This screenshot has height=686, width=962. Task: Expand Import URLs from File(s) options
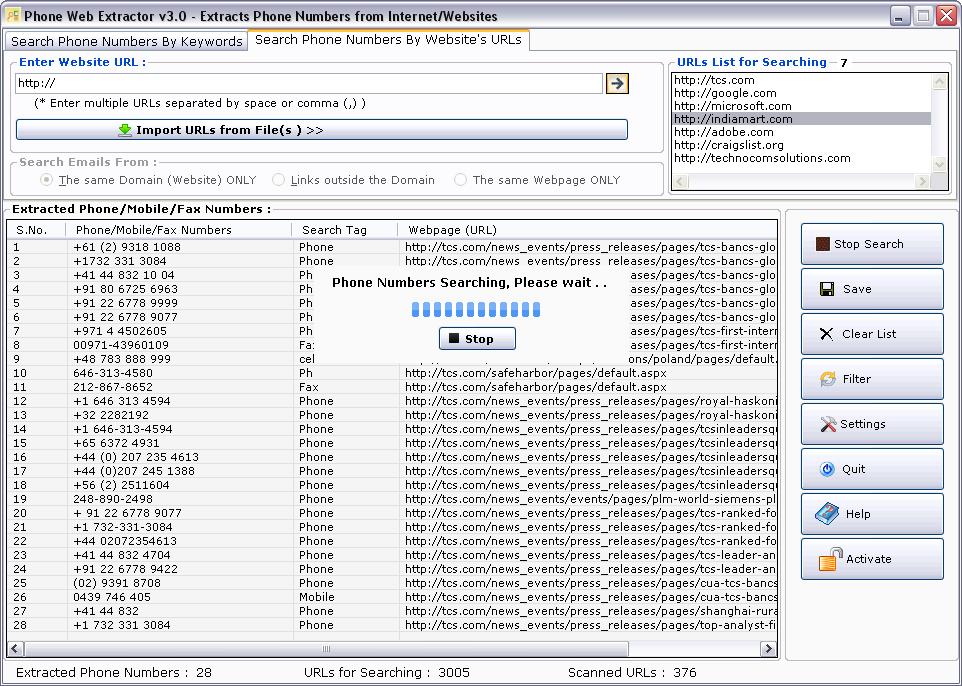pos(321,129)
